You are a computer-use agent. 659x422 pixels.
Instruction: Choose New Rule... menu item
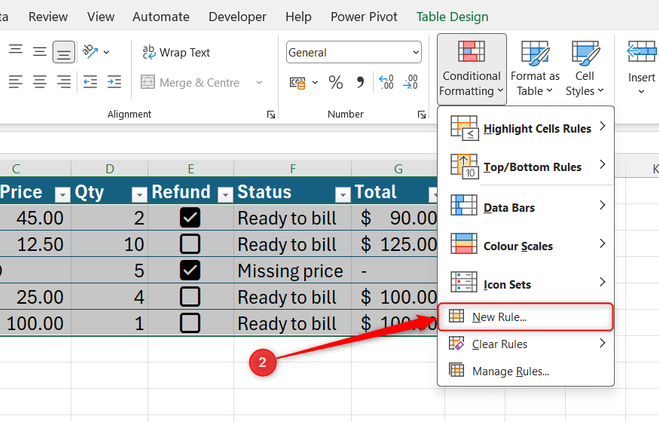point(525,317)
